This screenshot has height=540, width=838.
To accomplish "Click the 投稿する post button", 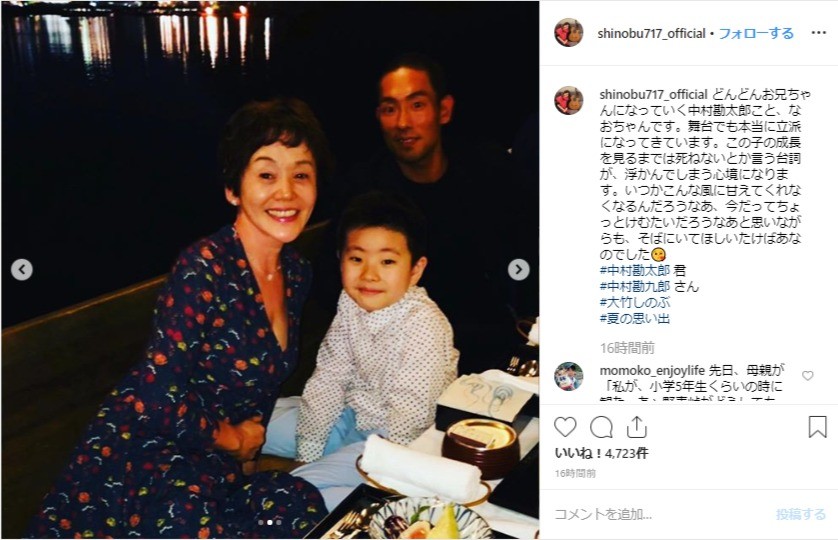I will (801, 514).
